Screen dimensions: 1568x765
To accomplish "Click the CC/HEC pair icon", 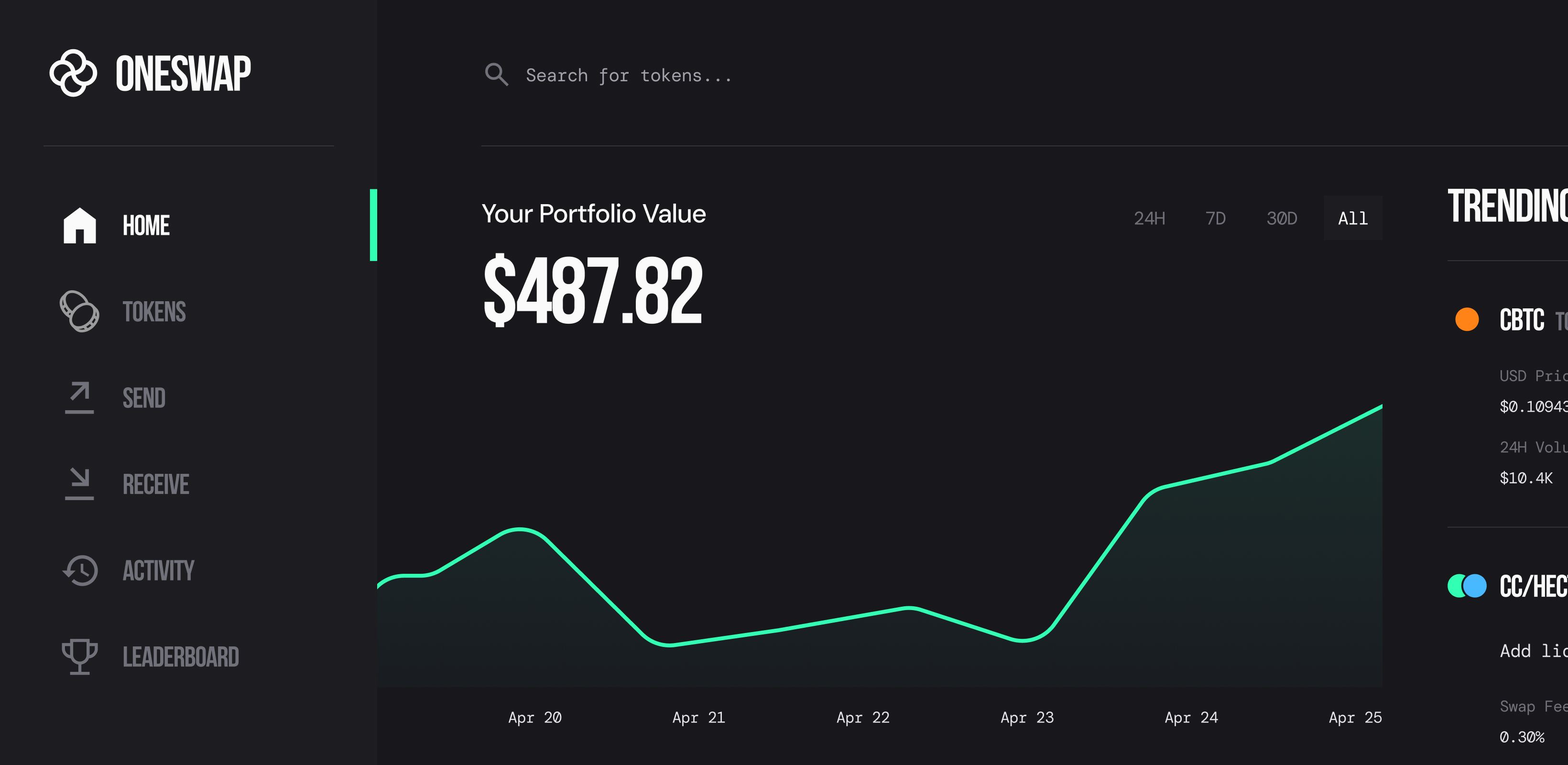I will point(1467,586).
